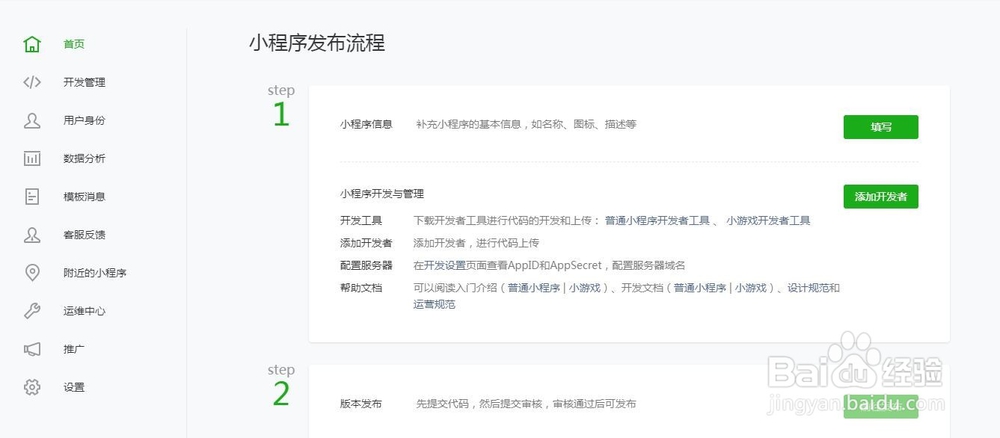Viewport: 1000px width, 438px height.
Task: Open 开发管理 in the sidebar
Action: pyautogui.click(x=84, y=82)
